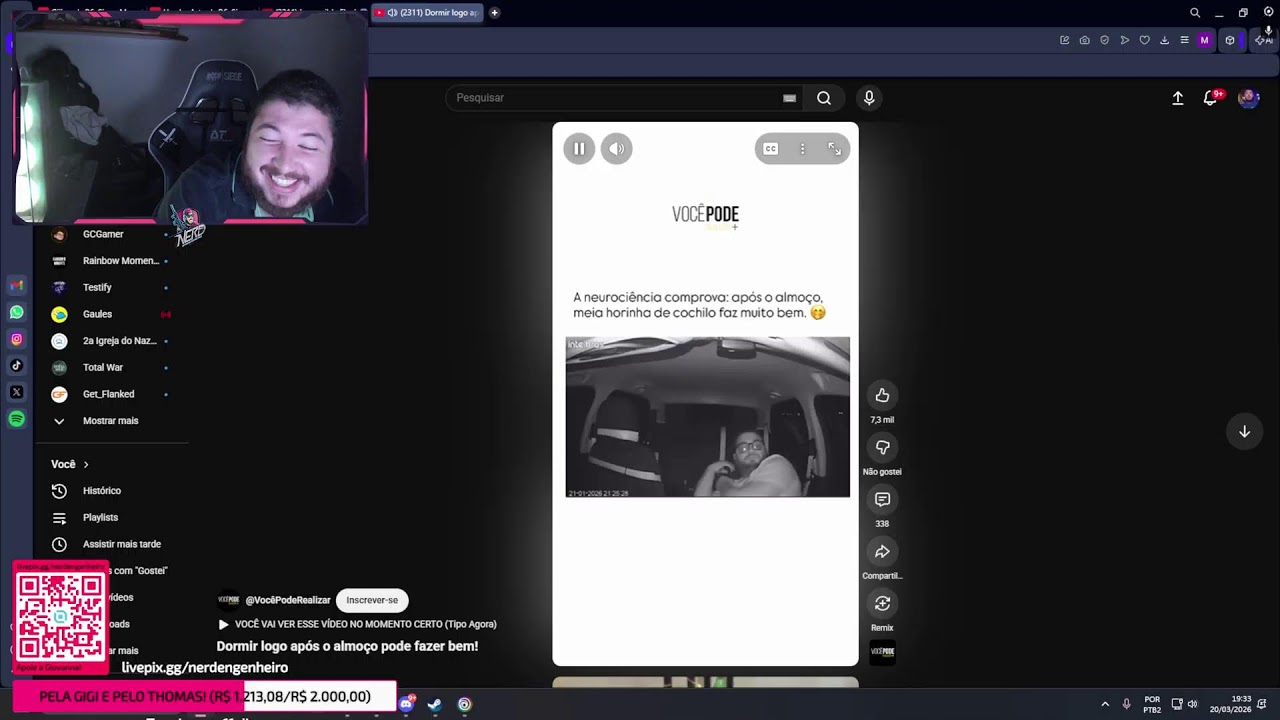This screenshot has height=720, width=1280.
Task: Pause the Shorts video
Action: coord(579,149)
